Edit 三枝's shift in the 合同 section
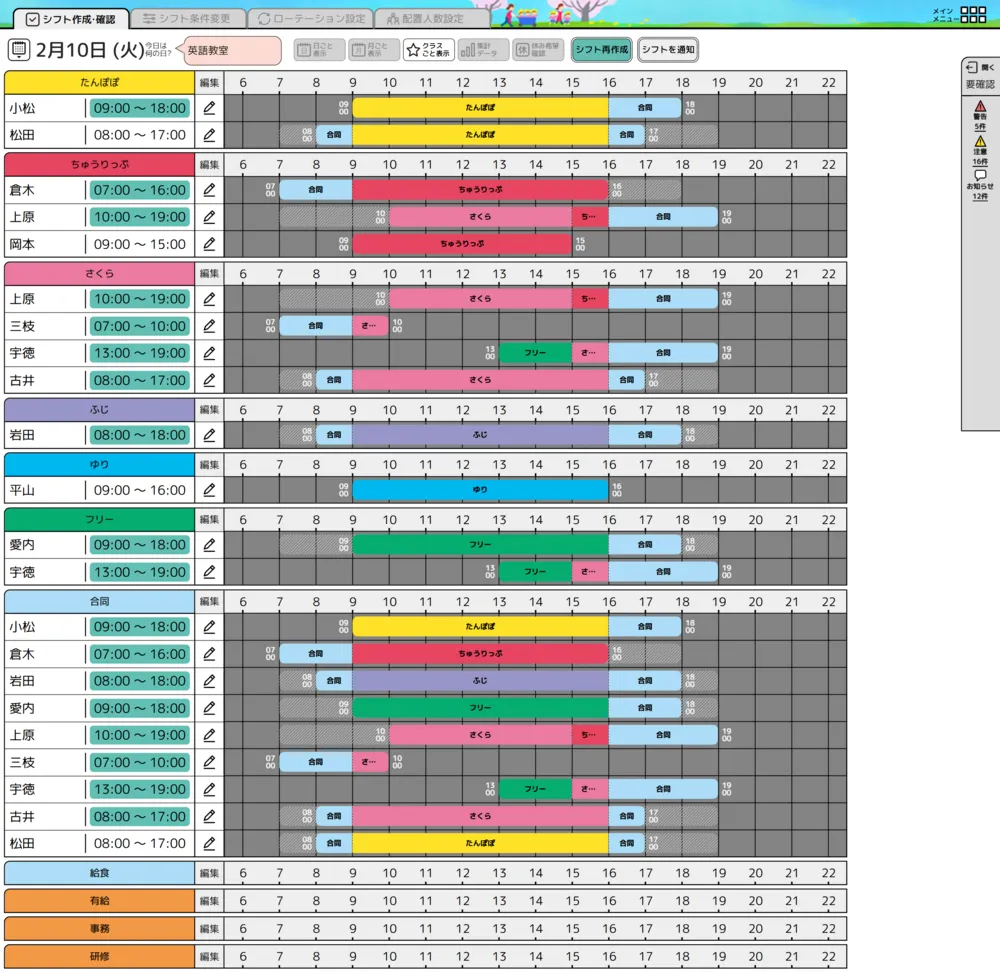 pyautogui.click(x=209, y=762)
